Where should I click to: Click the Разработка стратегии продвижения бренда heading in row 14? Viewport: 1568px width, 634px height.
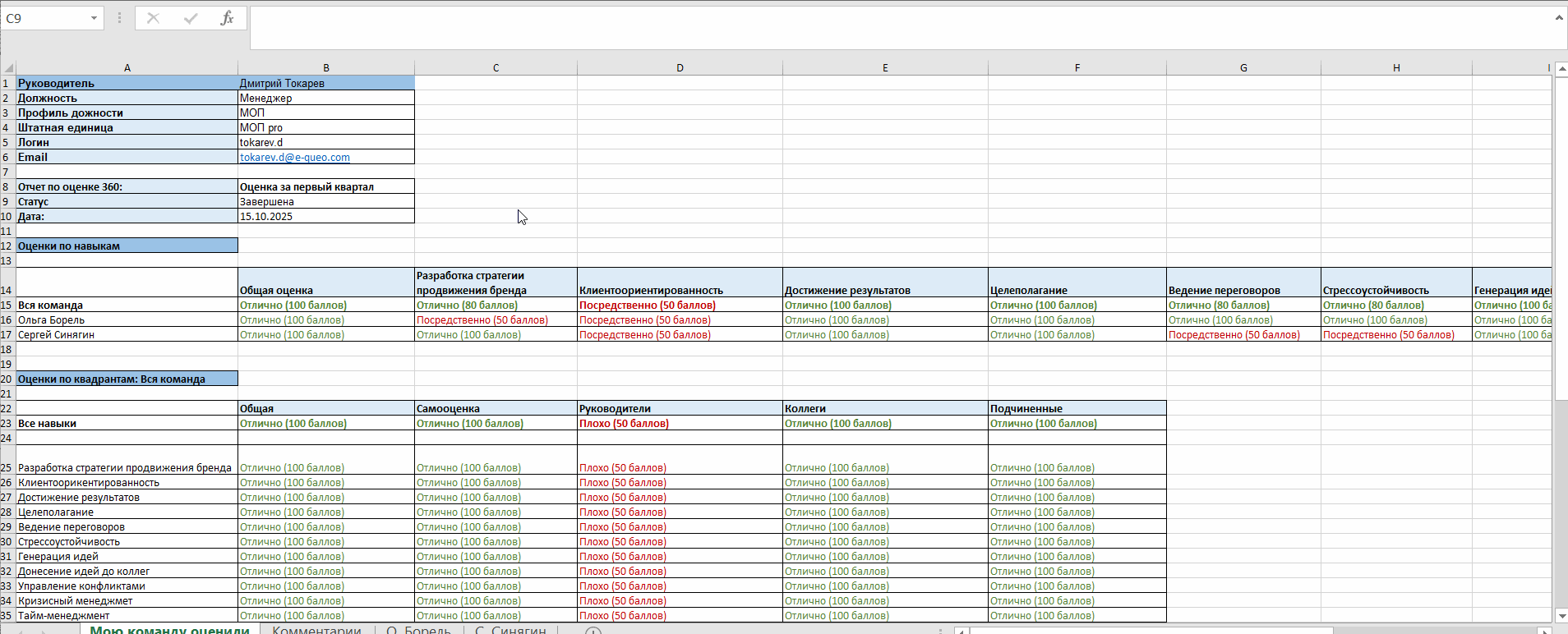(x=496, y=283)
